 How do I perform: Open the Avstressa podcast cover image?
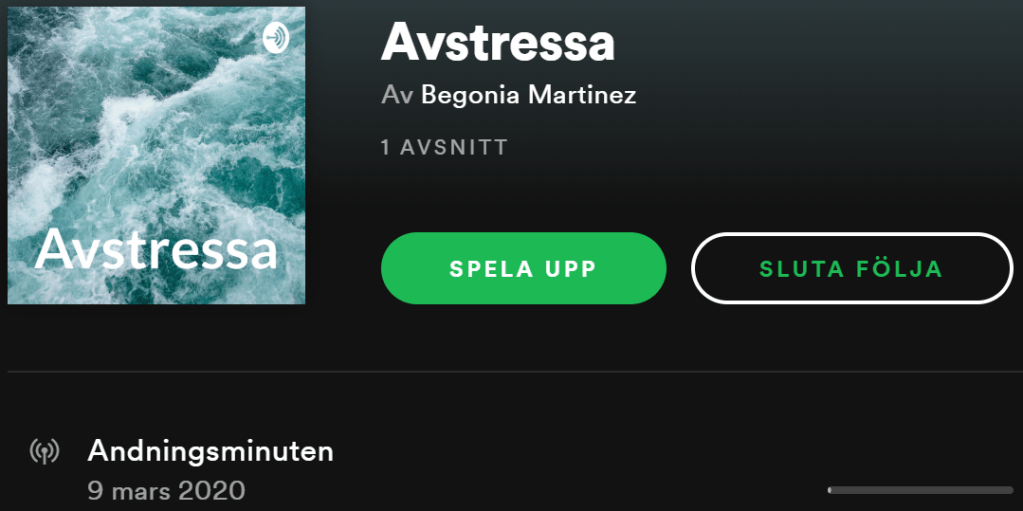coord(157,155)
